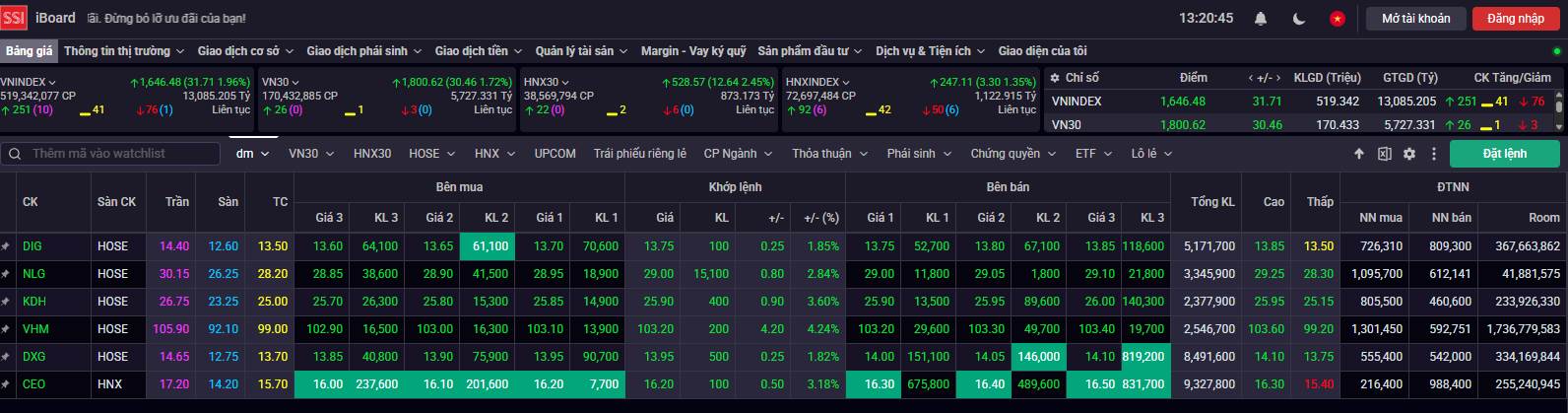Open the three-dot more options menu
This screenshot has width=1568, height=413.
(x=1433, y=154)
